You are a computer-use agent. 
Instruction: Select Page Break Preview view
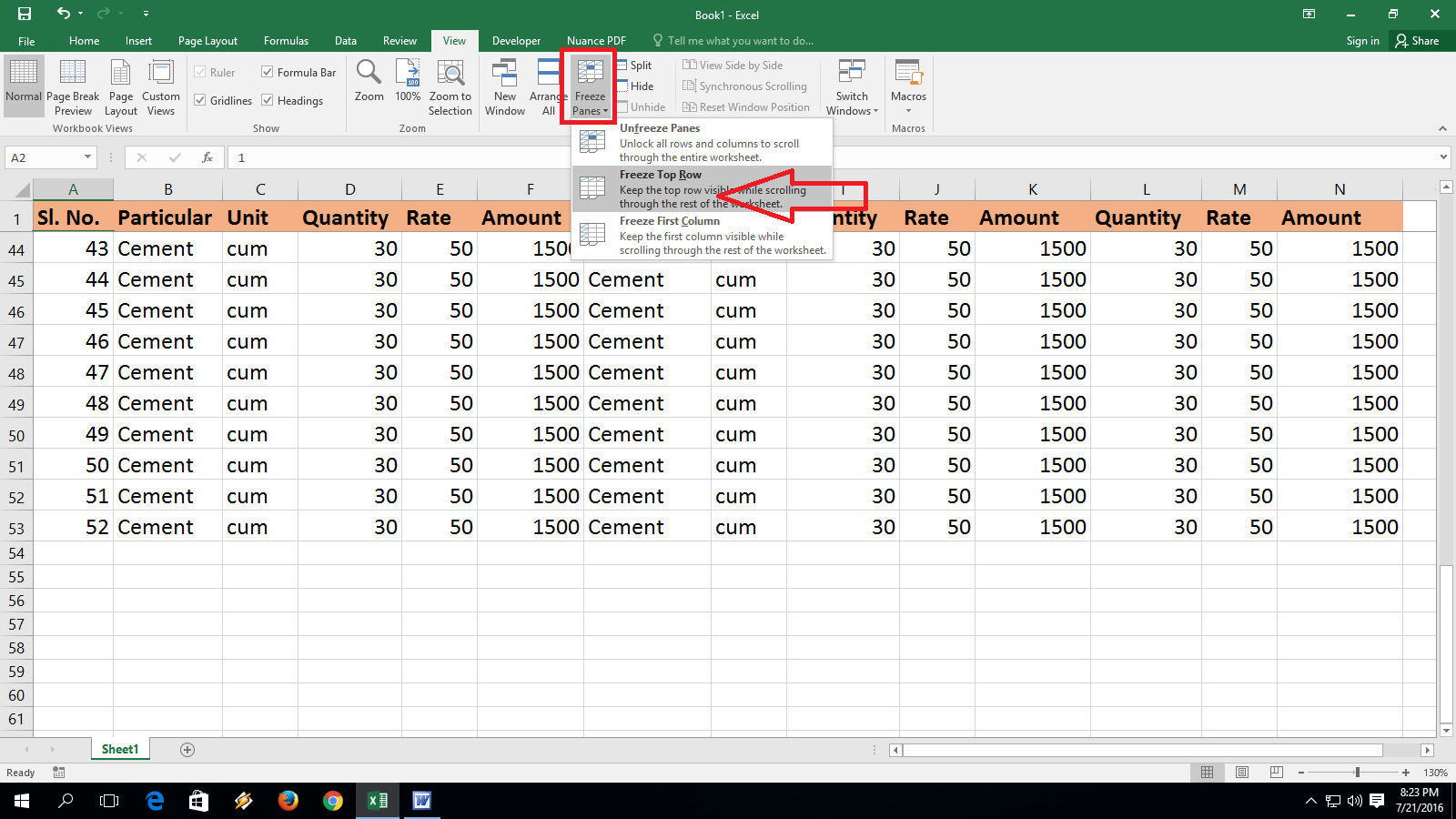pos(73,86)
